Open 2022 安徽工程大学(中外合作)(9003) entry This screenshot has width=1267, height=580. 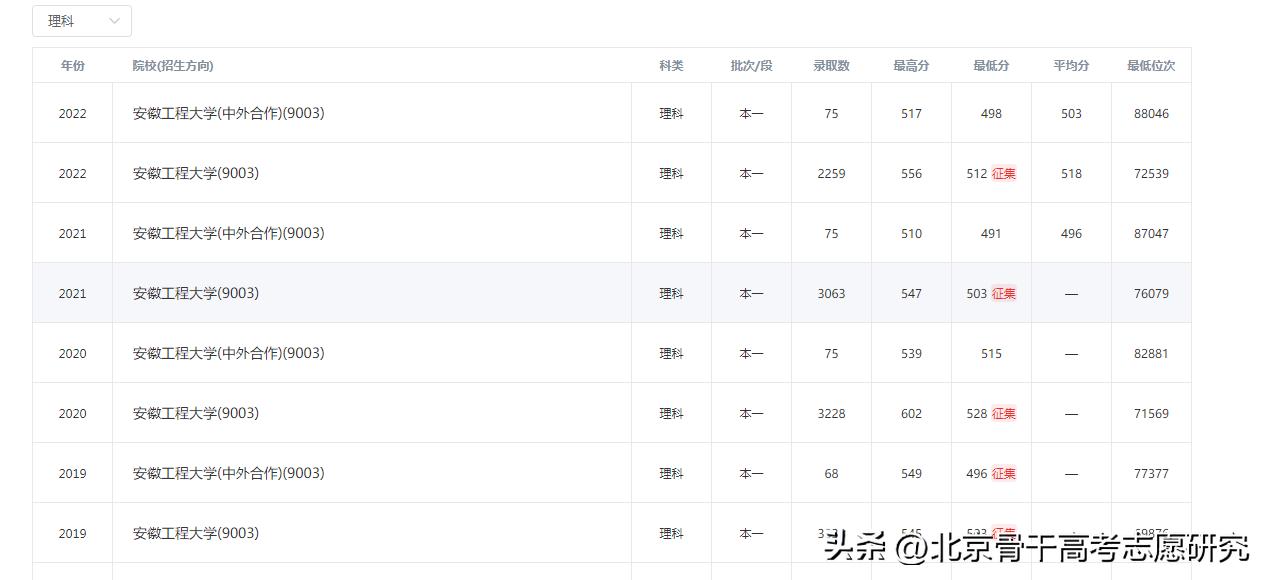(x=228, y=114)
